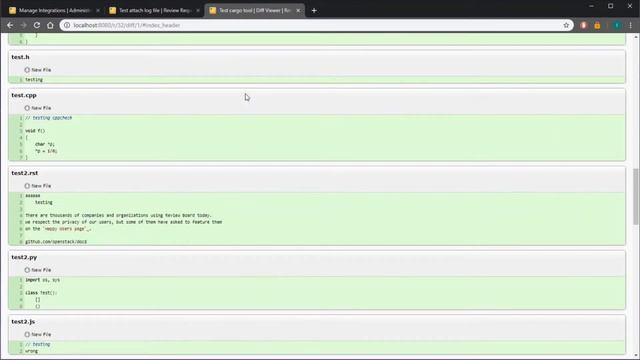Switch to Manage Integrations Admin tab
Image resolution: width=640 pixels, height=360 pixels.
pos(54,11)
